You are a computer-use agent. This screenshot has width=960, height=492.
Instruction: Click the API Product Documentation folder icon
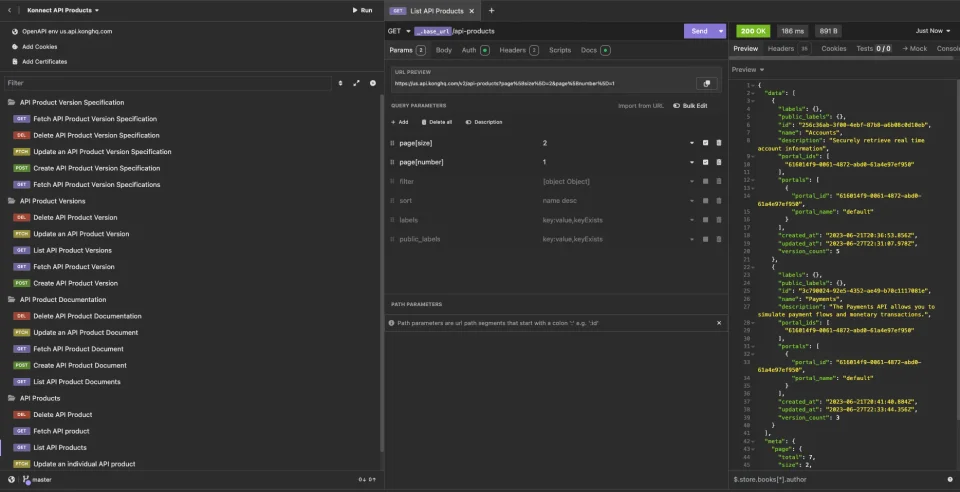point(12,300)
